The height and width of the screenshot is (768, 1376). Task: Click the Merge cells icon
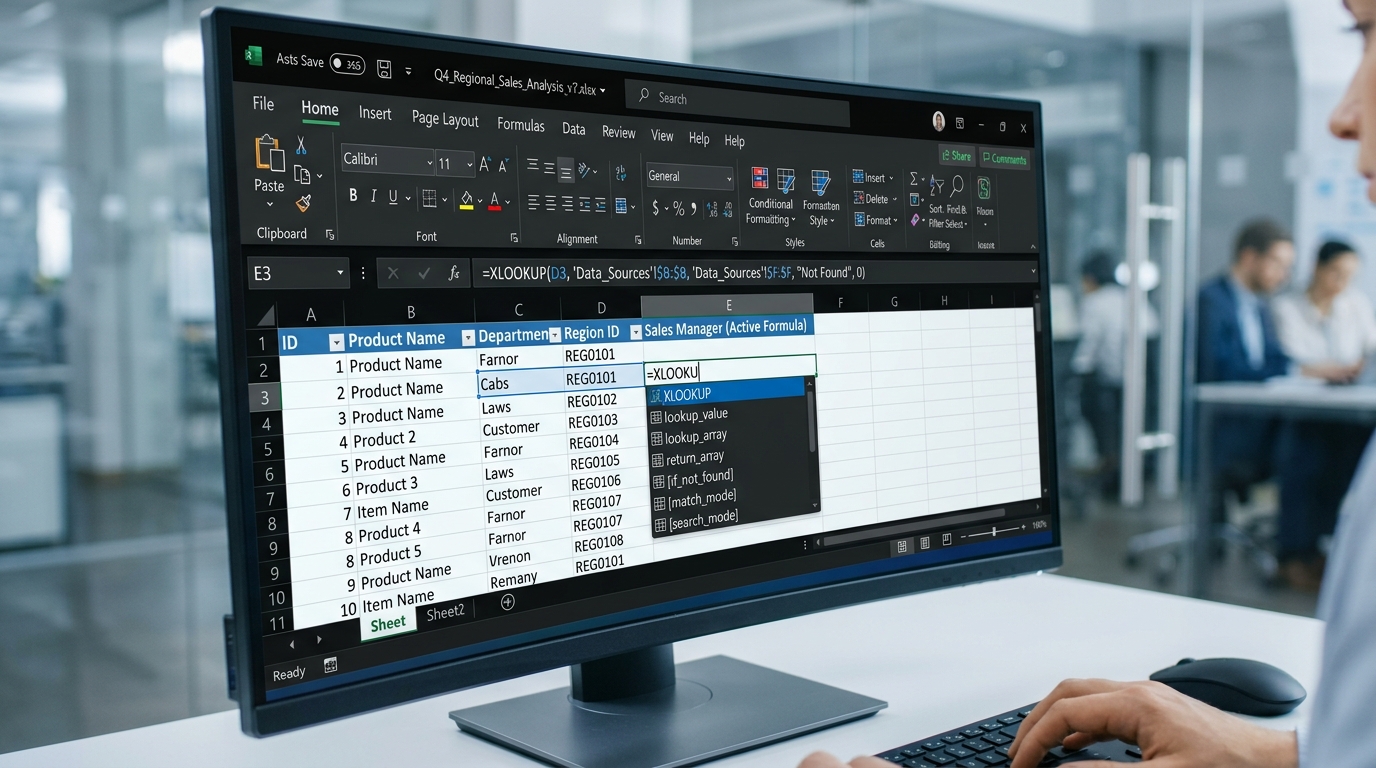pos(622,207)
